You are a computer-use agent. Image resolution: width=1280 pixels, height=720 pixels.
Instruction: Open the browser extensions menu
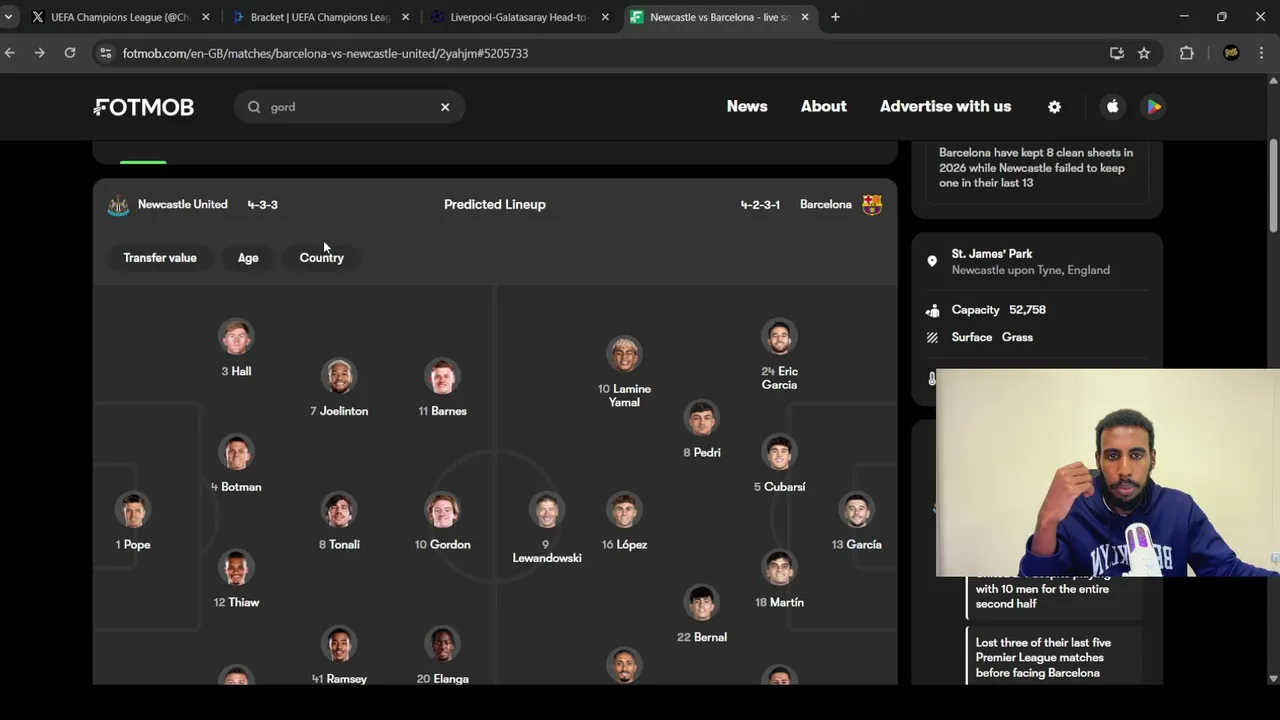[x=1187, y=53]
